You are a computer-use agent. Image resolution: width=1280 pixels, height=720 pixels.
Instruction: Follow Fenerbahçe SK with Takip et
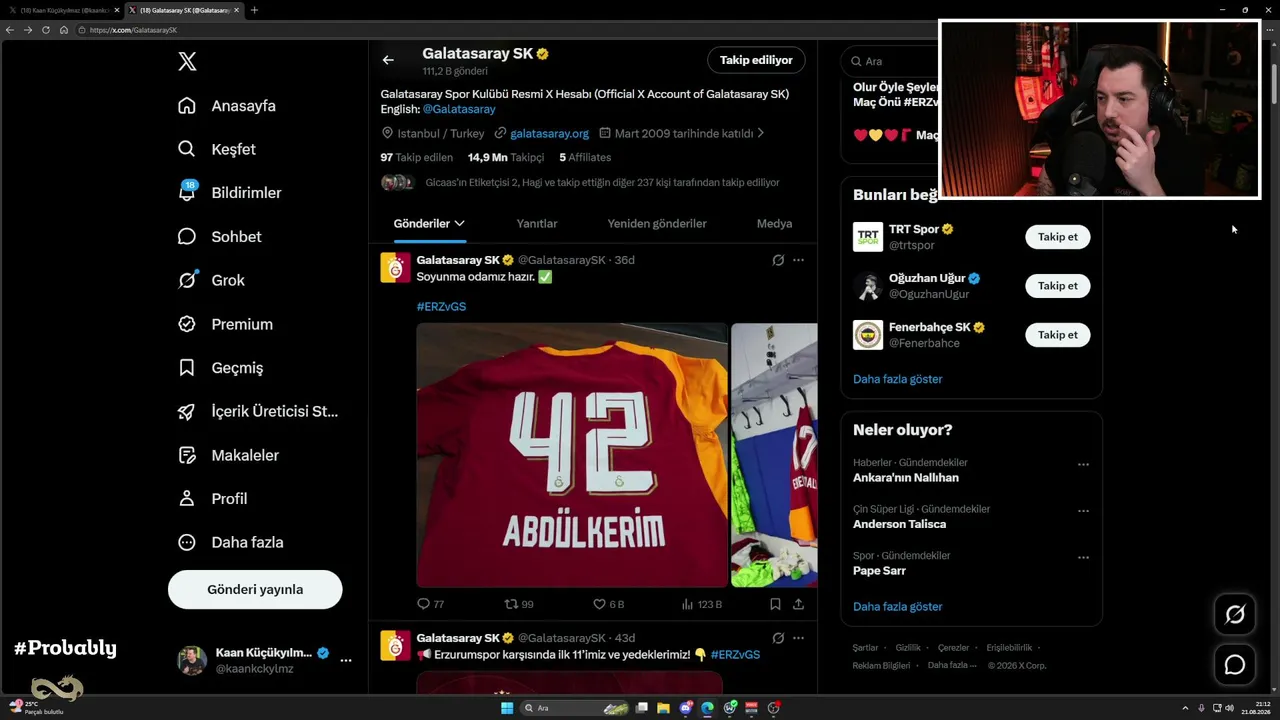pos(1058,335)
